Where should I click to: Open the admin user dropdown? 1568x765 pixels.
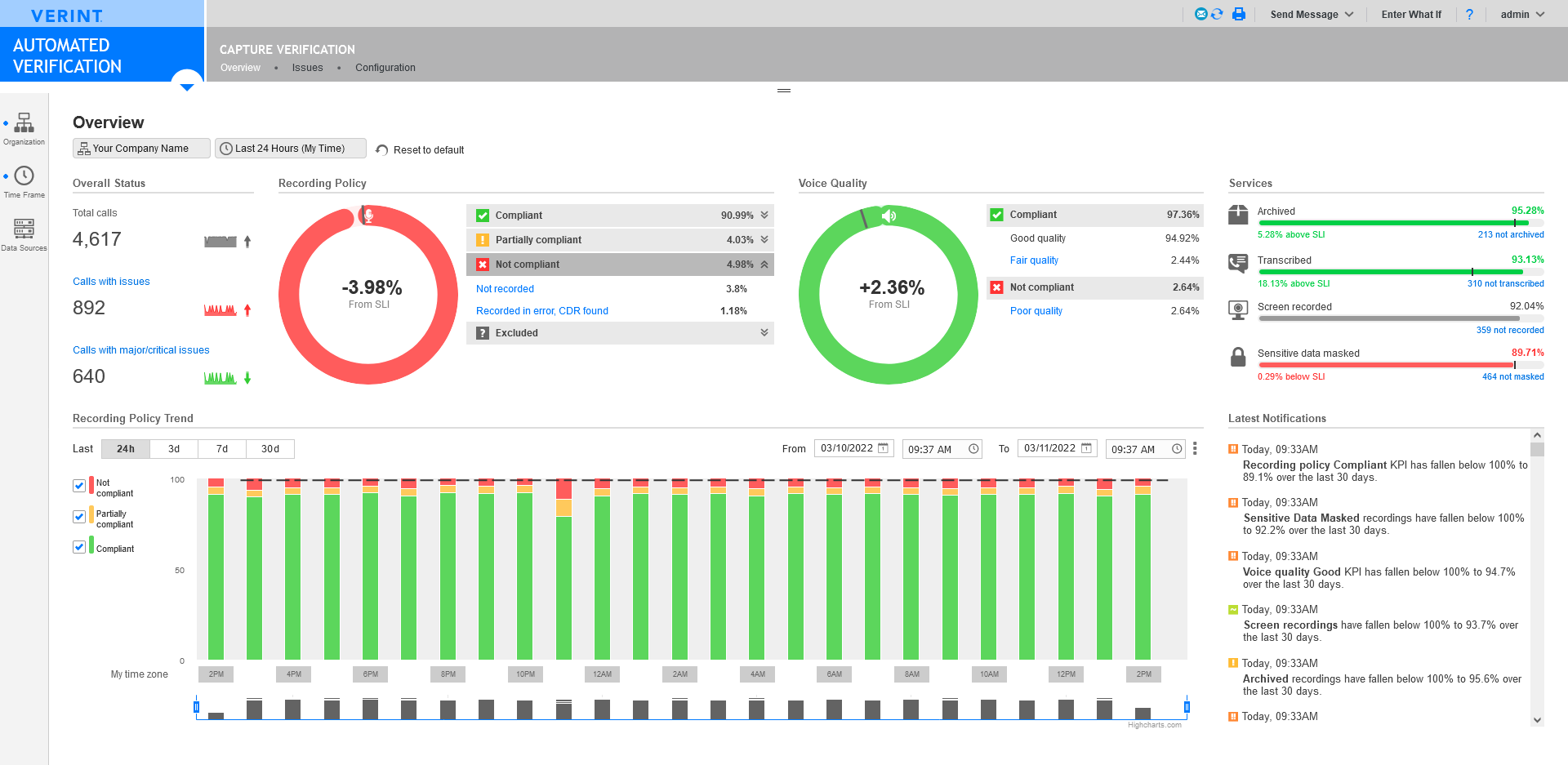click(x=1522, y=14)
